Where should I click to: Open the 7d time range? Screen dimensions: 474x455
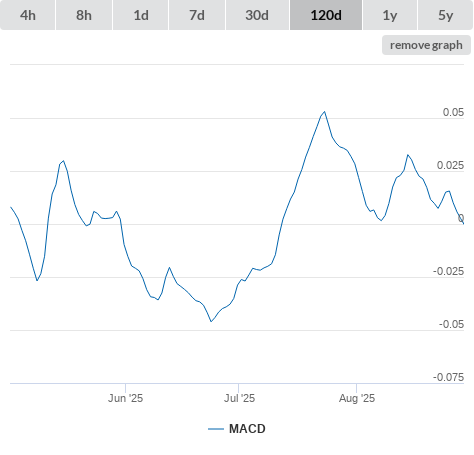[x=197, y=15]
